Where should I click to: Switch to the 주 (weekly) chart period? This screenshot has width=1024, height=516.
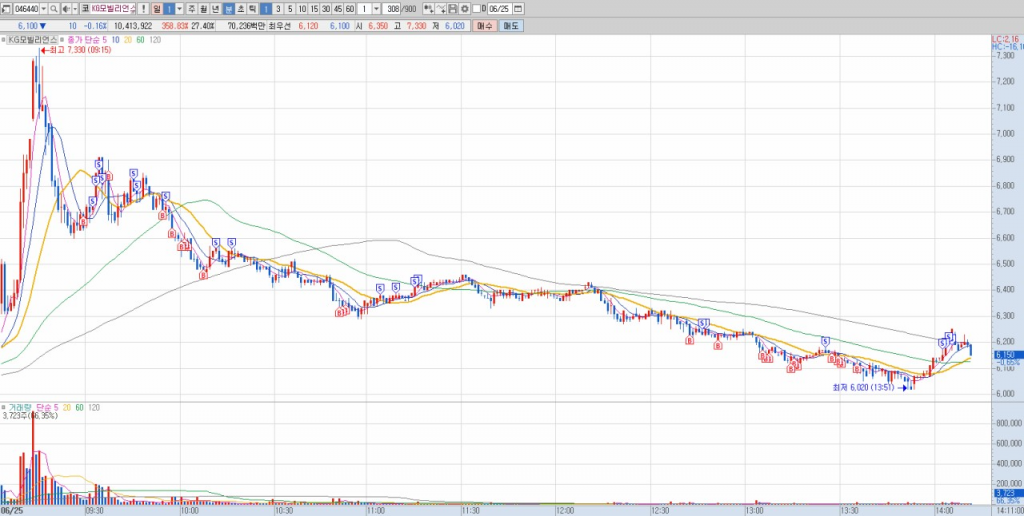coord(191,8)
